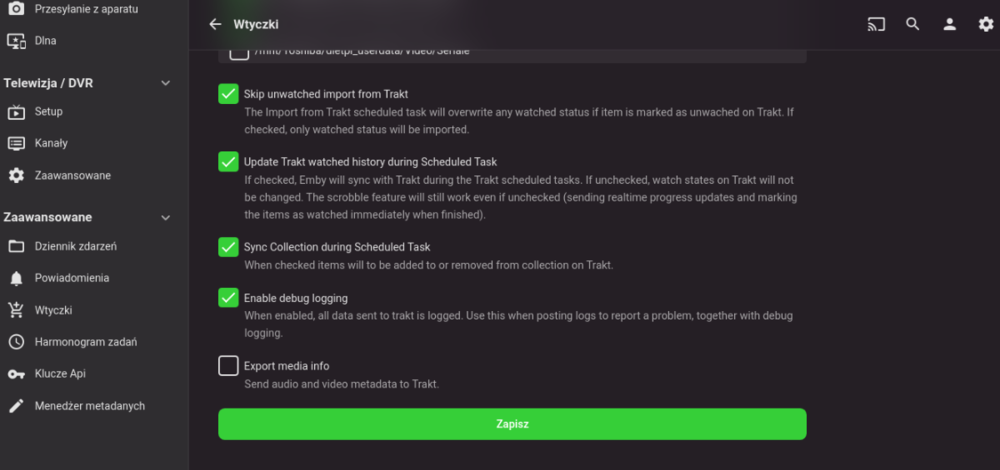Click the back arrow next to Wtyczki

[215, 24]
